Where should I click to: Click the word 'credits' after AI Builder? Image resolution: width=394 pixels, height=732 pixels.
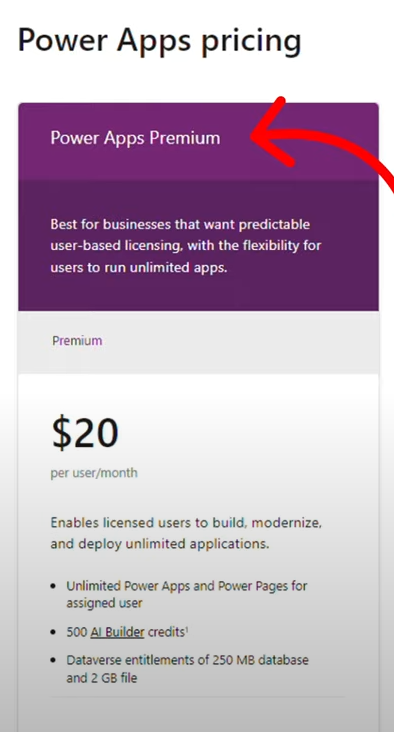click(165, 633)
